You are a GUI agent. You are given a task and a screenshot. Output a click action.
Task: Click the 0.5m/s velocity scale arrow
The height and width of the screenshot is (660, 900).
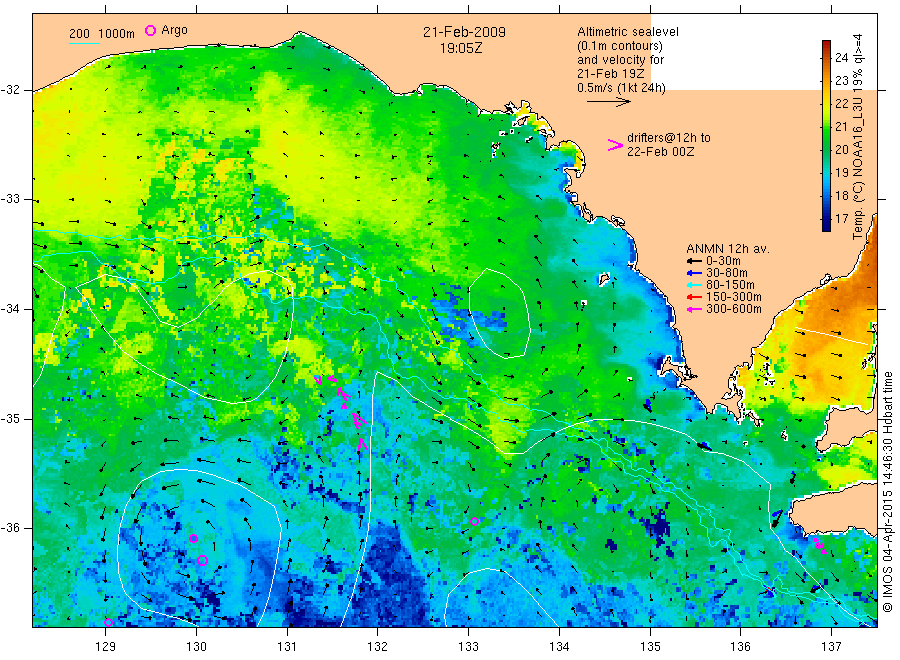click(608, 102)
